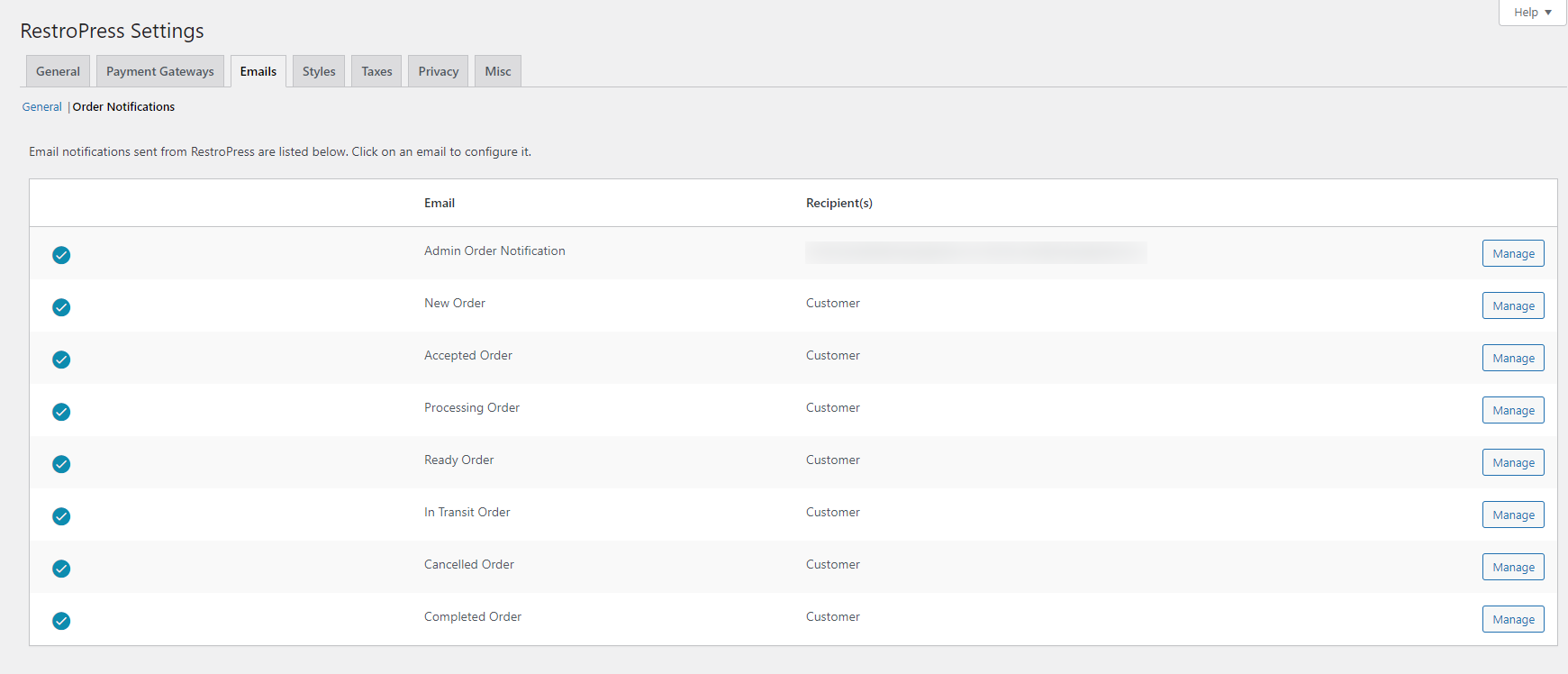Click enabled checkmark icon for Cancelled Order
Image resolution: width=1568 pixels, height=674 pixels.
61,569
